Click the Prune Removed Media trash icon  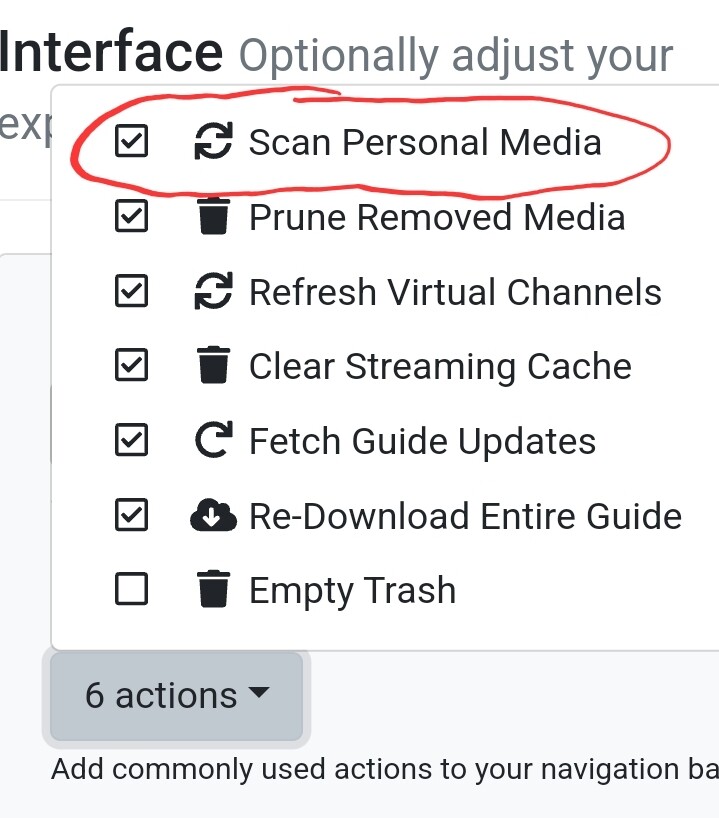click(212, 218)
